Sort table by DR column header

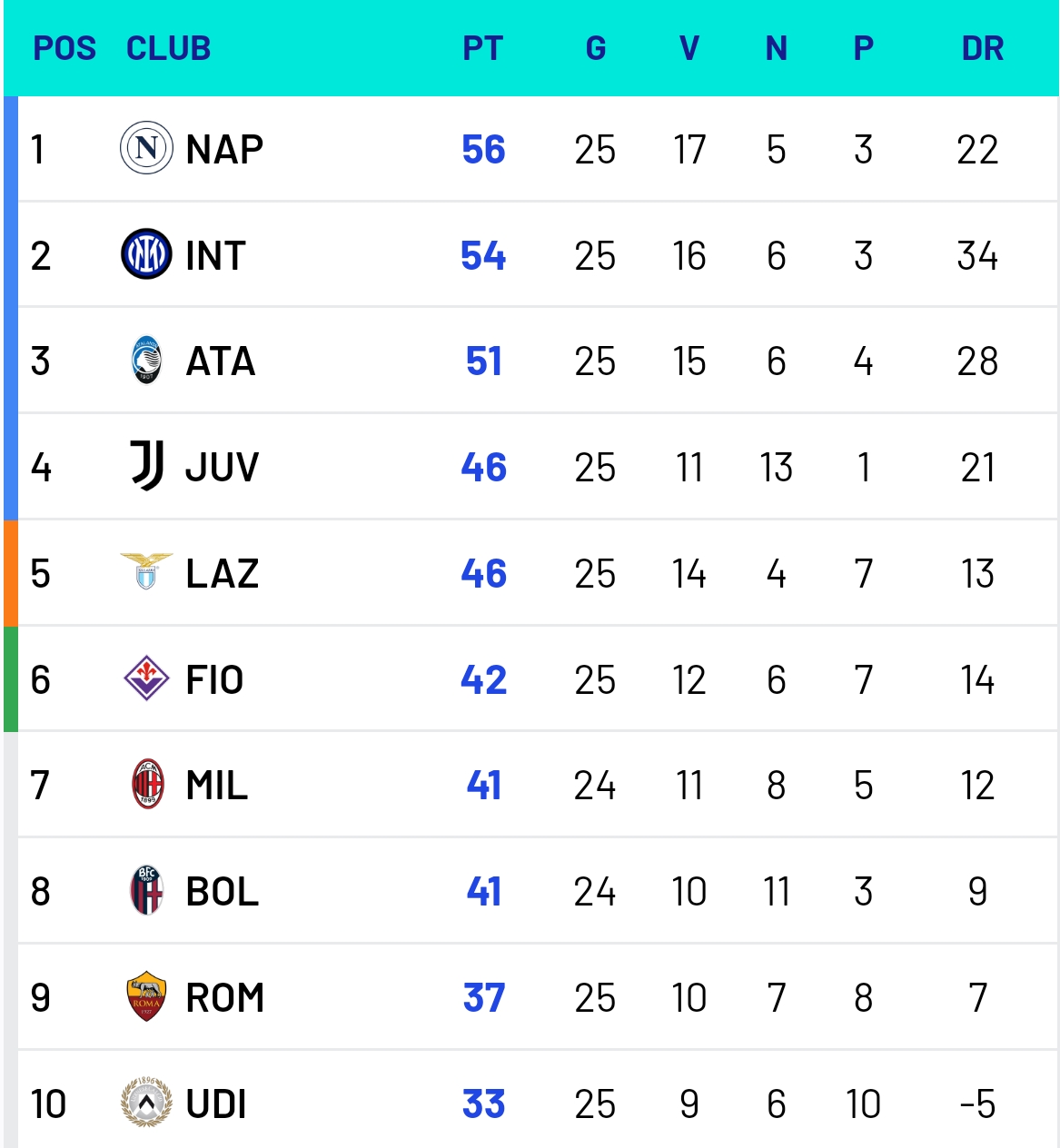982,48
